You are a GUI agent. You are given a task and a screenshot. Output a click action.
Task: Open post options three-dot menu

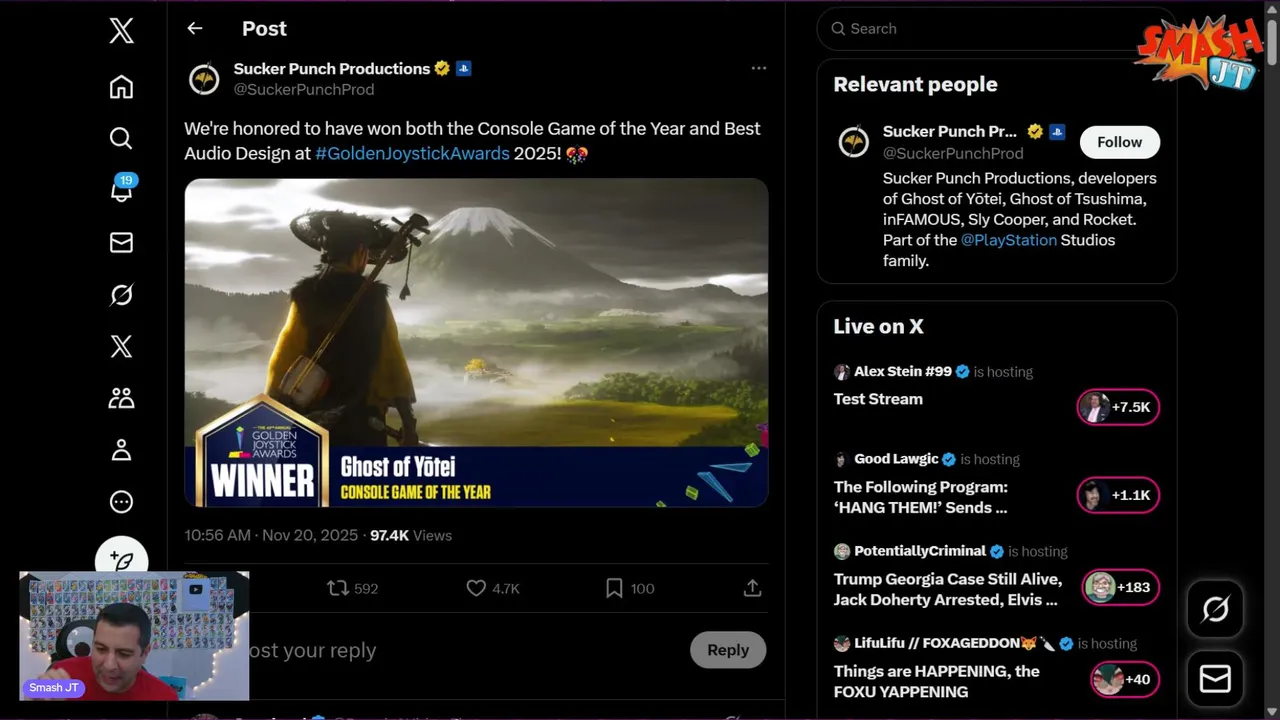click(758, 68)
